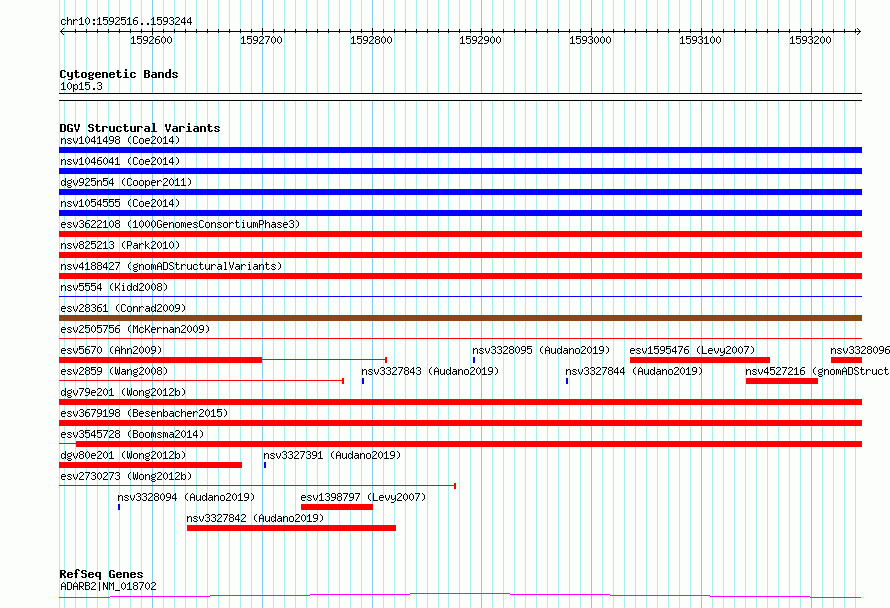Viewport: 890px width, 608px height.
Task: Click the esv1595476 (Levy2007) label
Action: click(692, 350)
